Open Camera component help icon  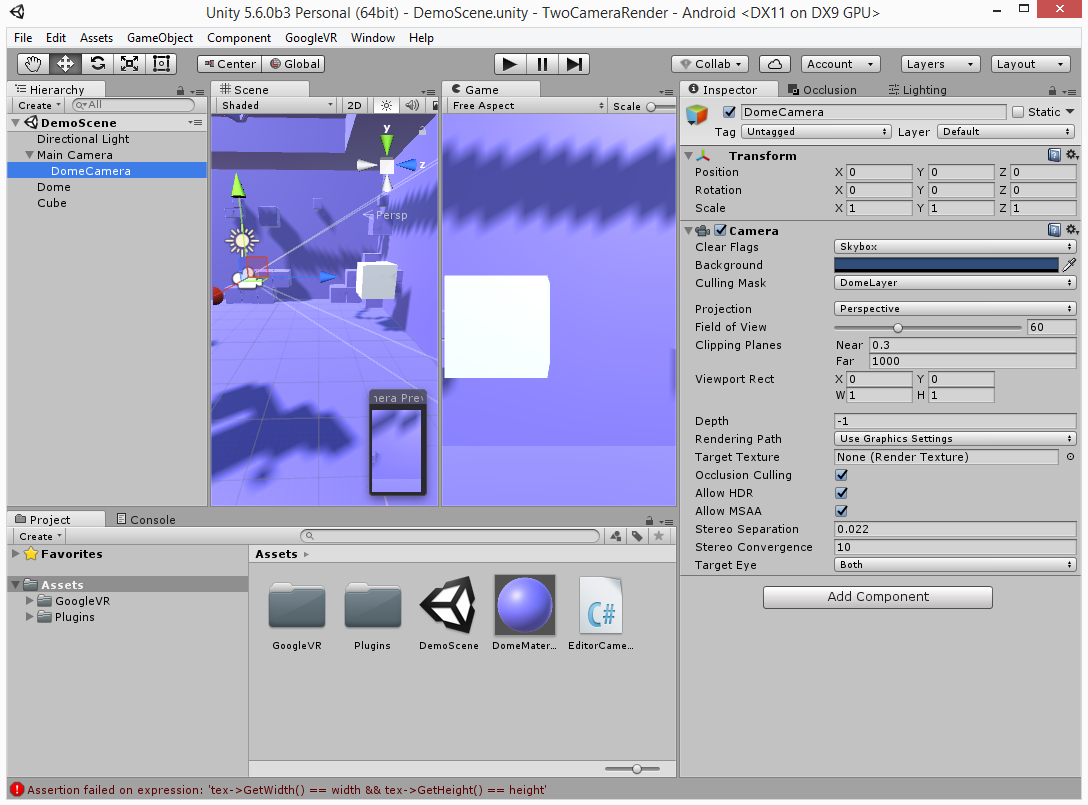(1054, 230)
